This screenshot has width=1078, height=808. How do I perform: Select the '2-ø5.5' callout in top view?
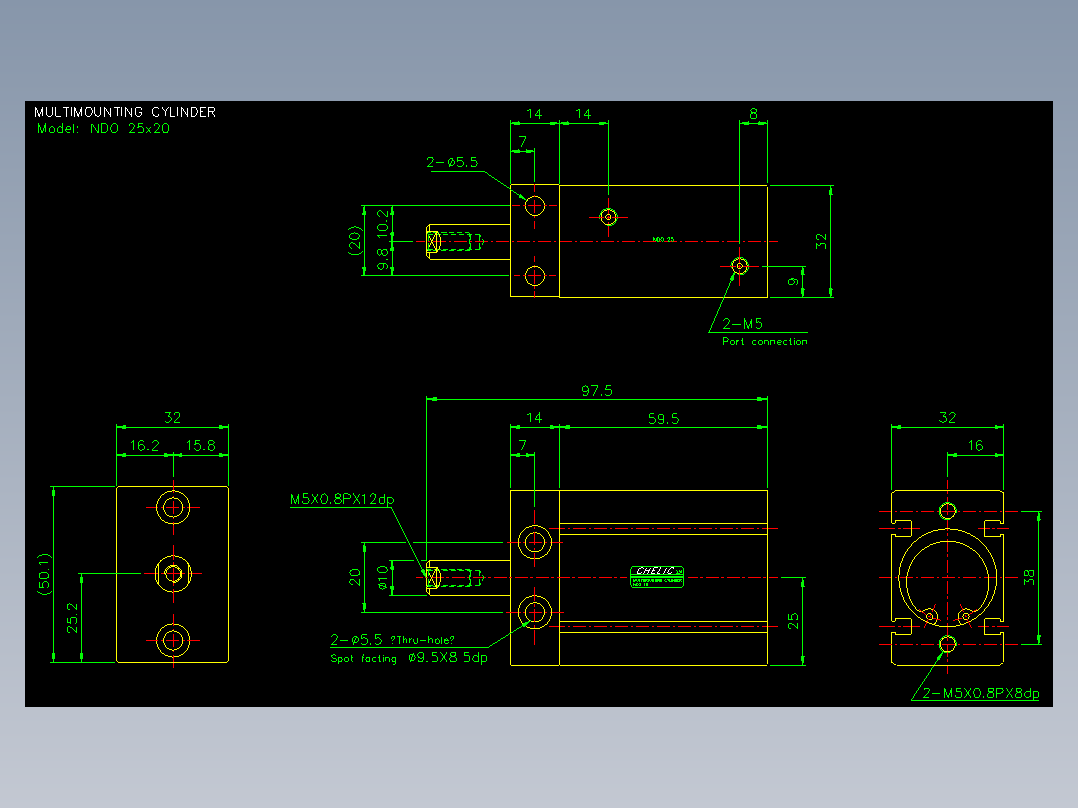452,162
